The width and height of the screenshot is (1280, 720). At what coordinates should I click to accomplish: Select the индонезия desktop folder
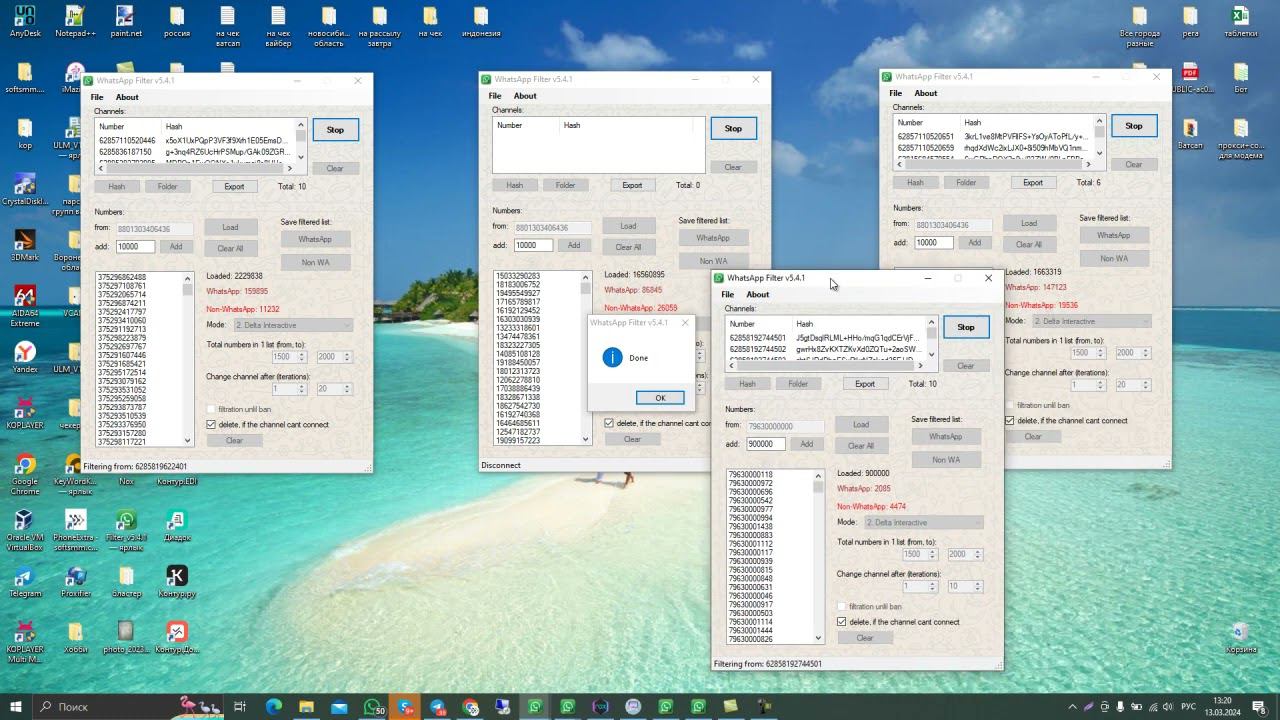coord(481,20)
